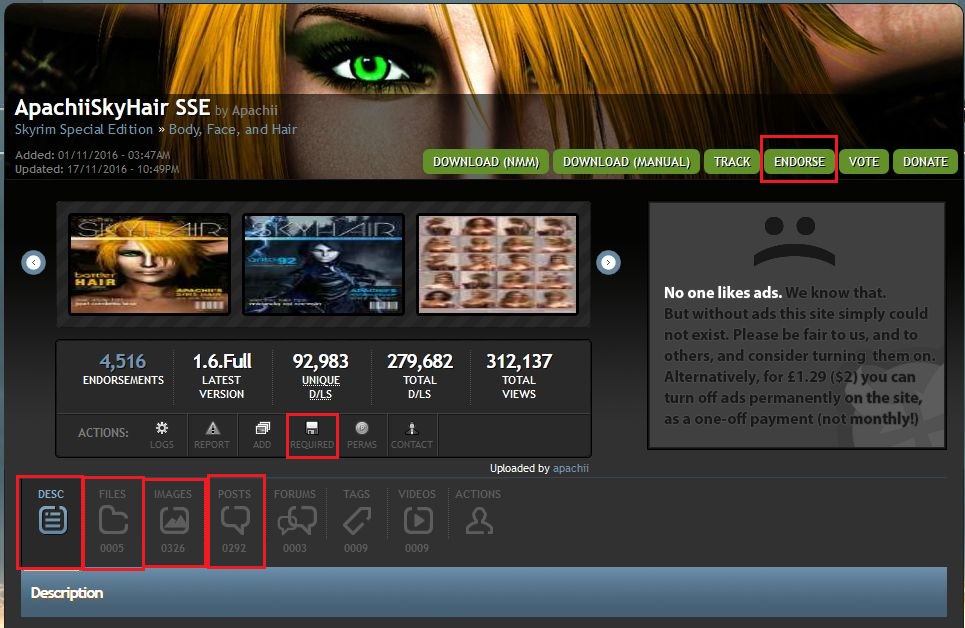Open the Files tab showing 0005
The width and height of the screenshot is (965, 628).
point(113,520)
